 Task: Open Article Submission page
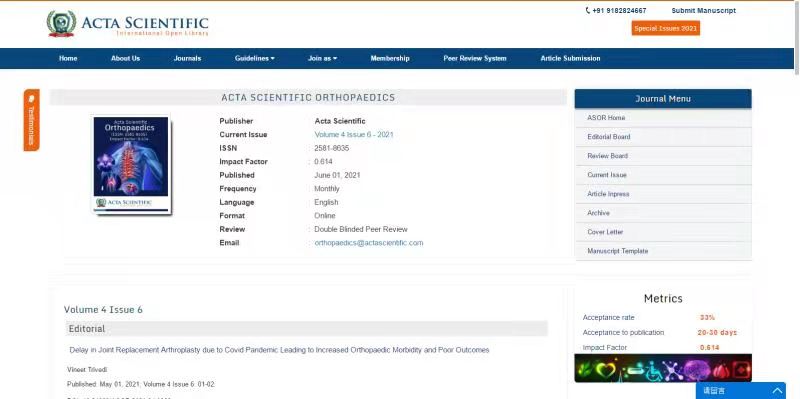click(570, 59)
